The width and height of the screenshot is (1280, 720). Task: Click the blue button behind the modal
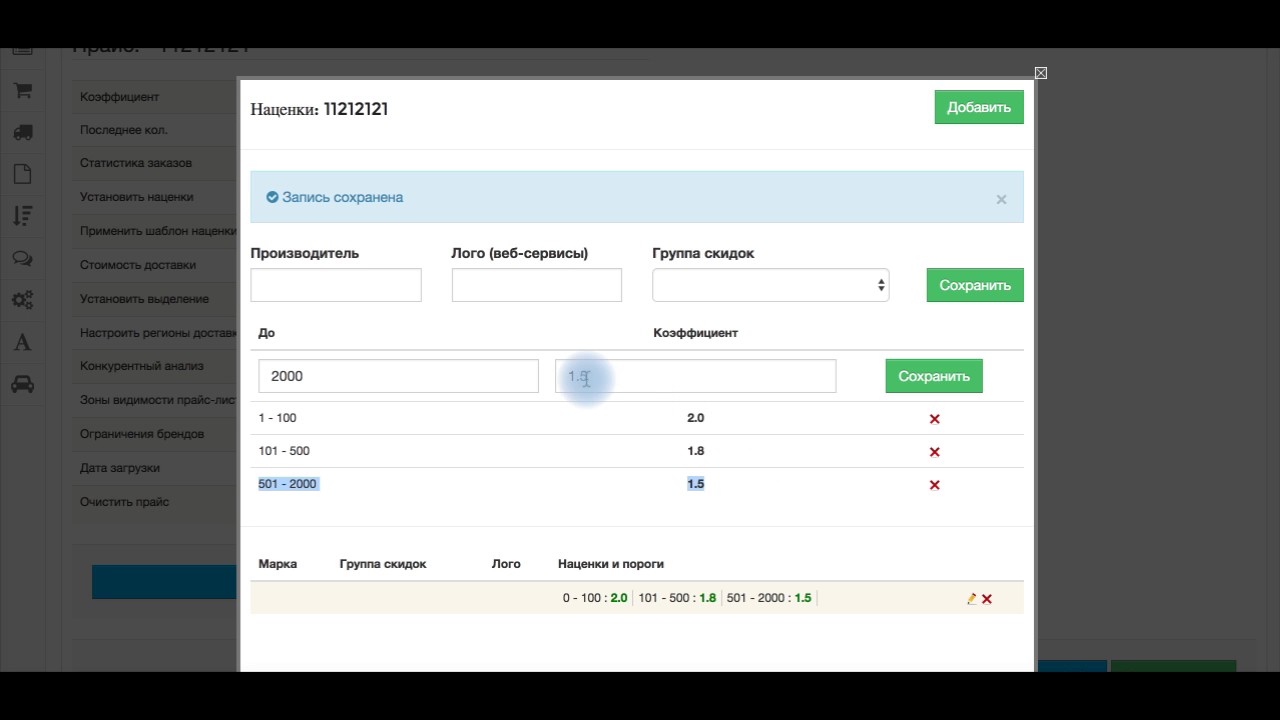click(x=165, y=582)
